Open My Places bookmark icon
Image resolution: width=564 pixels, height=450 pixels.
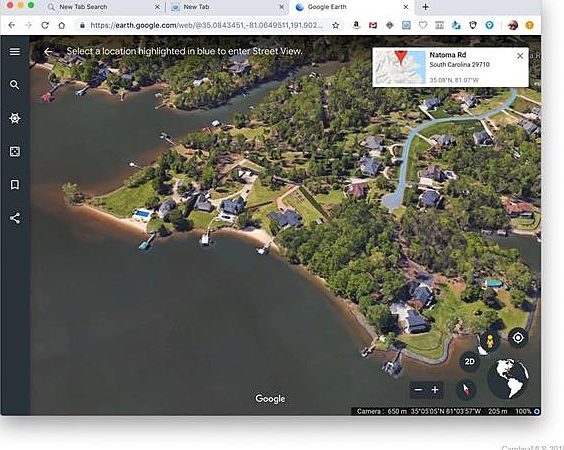[14, 185]
